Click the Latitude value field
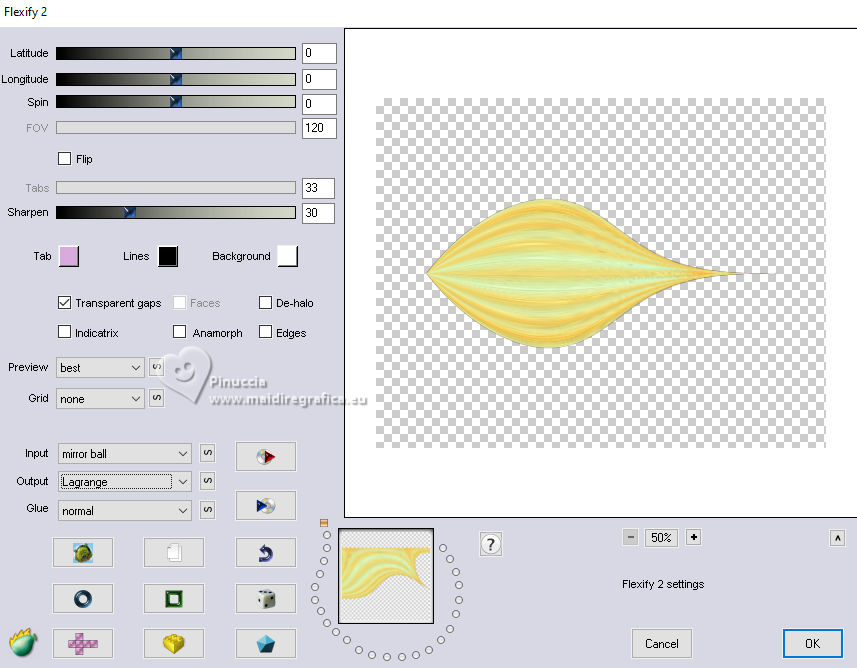The image size is (857, 668). [319, 53]
